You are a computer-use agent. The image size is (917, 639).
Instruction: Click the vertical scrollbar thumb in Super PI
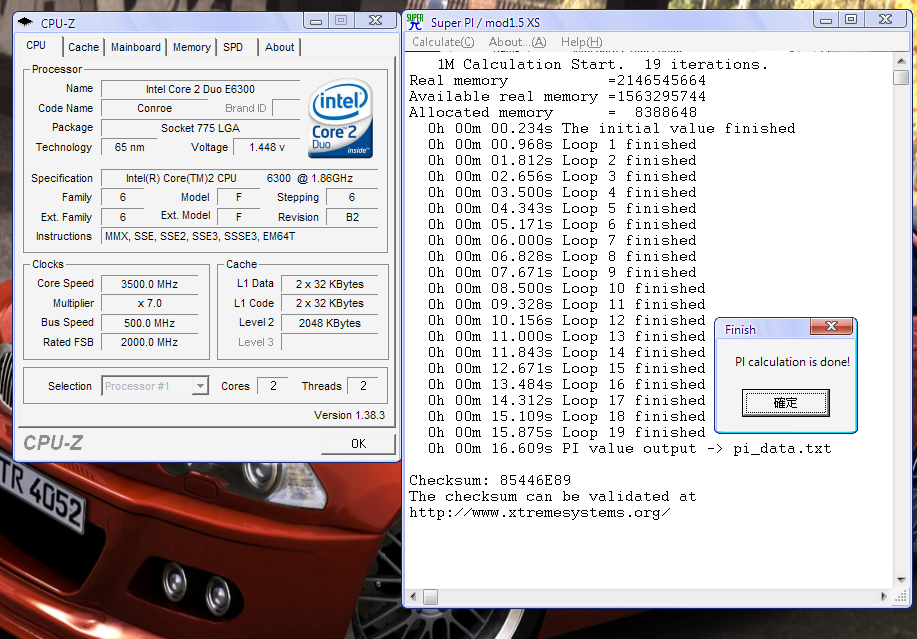901,77
